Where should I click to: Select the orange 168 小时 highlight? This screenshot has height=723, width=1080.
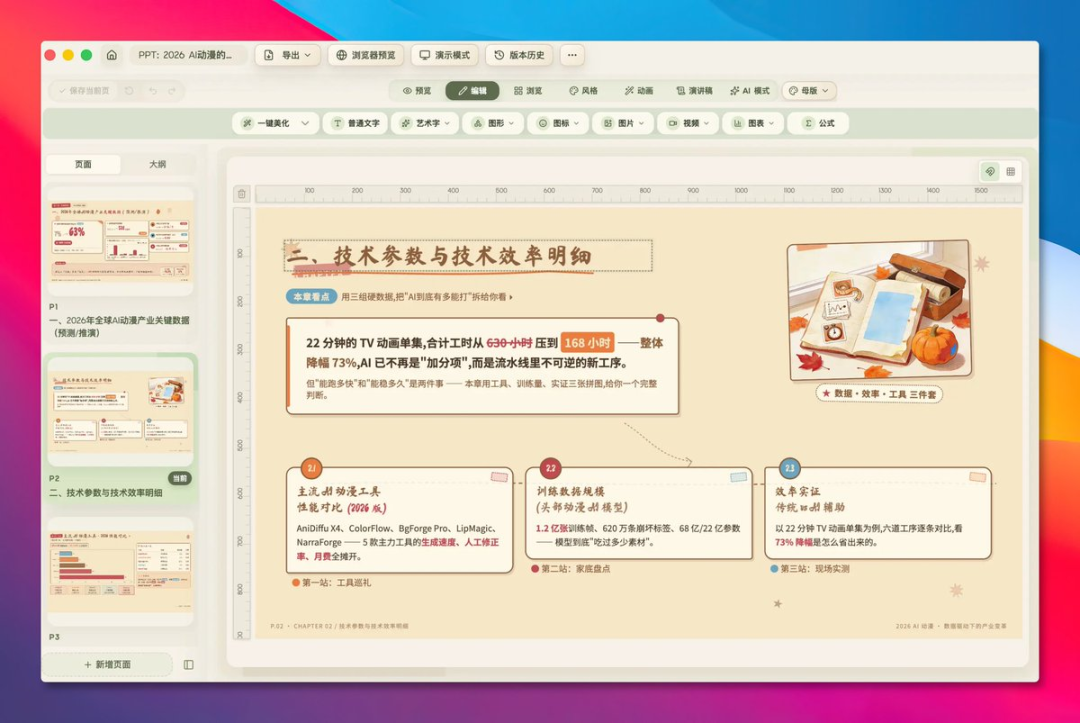click(x=588, y=343)
